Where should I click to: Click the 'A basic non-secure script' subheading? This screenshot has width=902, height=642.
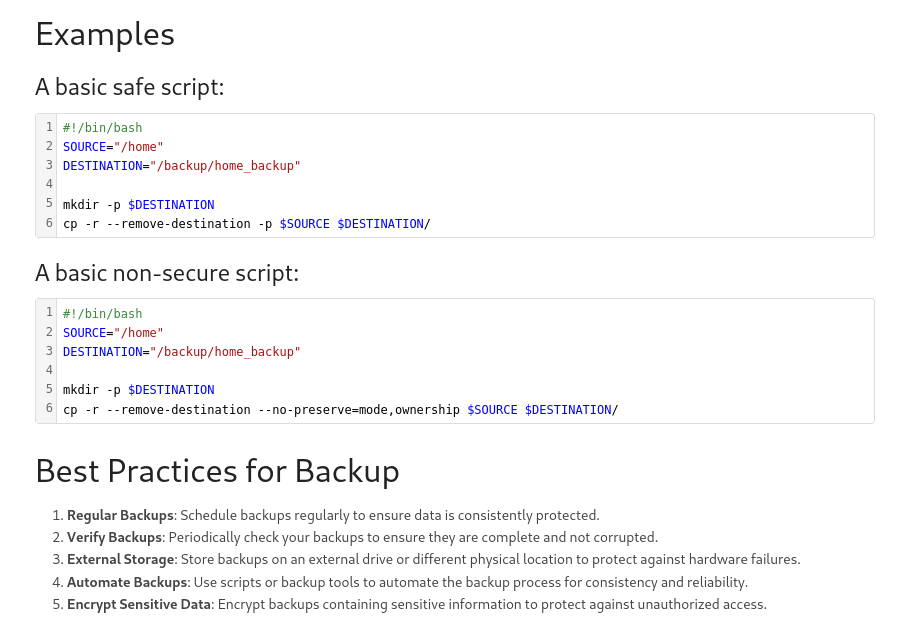coord(167,273)
